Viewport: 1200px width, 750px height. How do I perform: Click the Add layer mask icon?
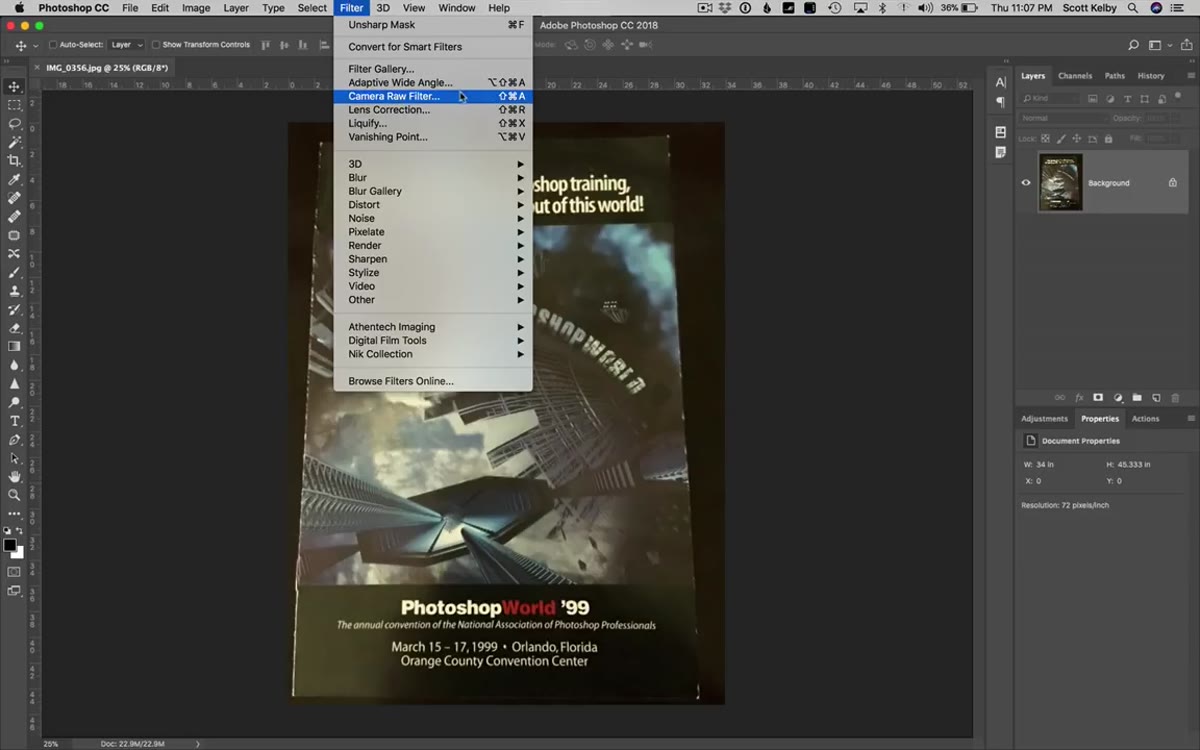point(1098,398)
